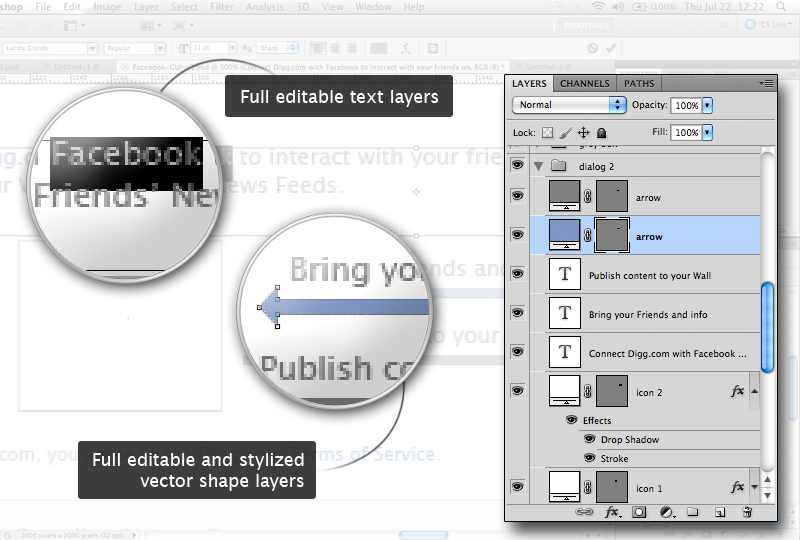800x540 pixels.
Task: Expand icon 1 layer effects arrow
Action: tap(755, 487)
